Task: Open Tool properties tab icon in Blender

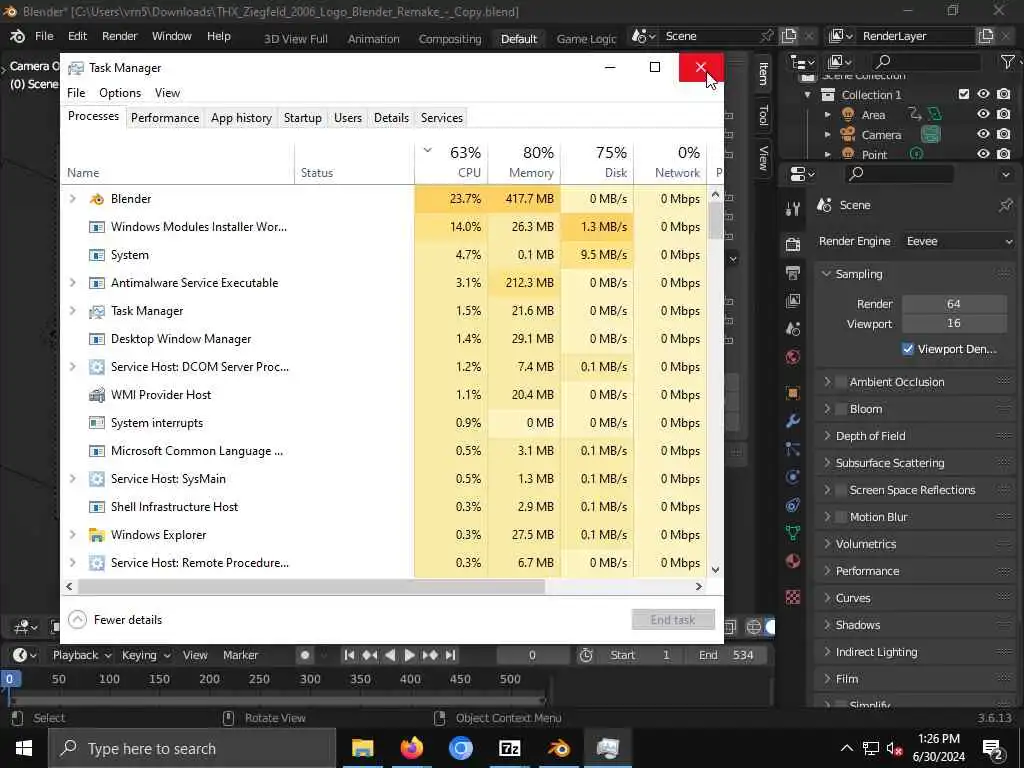Action: pyautogui.click(x=793, y=209)
